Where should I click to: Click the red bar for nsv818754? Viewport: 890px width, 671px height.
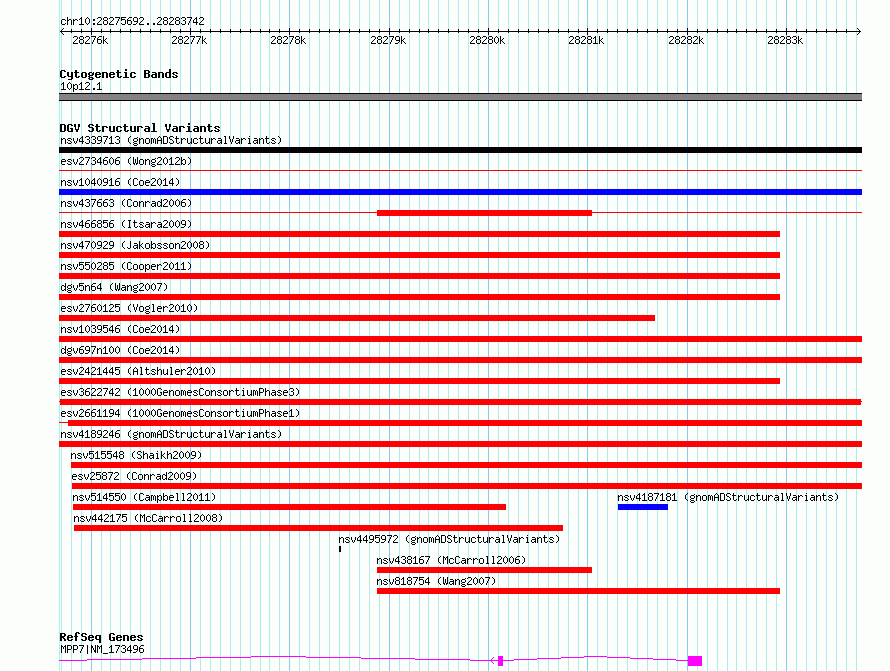pyautogui.click(x=578, y=591)
